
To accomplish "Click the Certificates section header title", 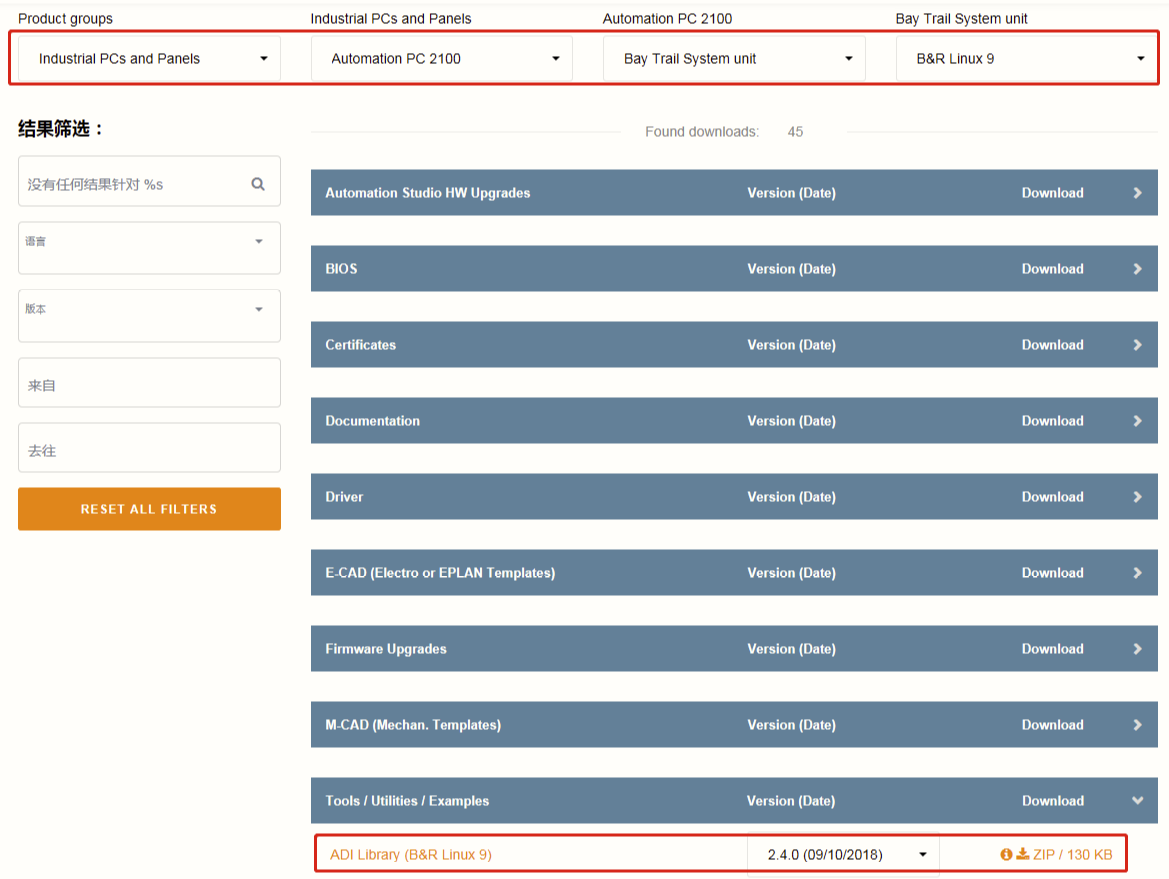I will [x=360, y=344].
